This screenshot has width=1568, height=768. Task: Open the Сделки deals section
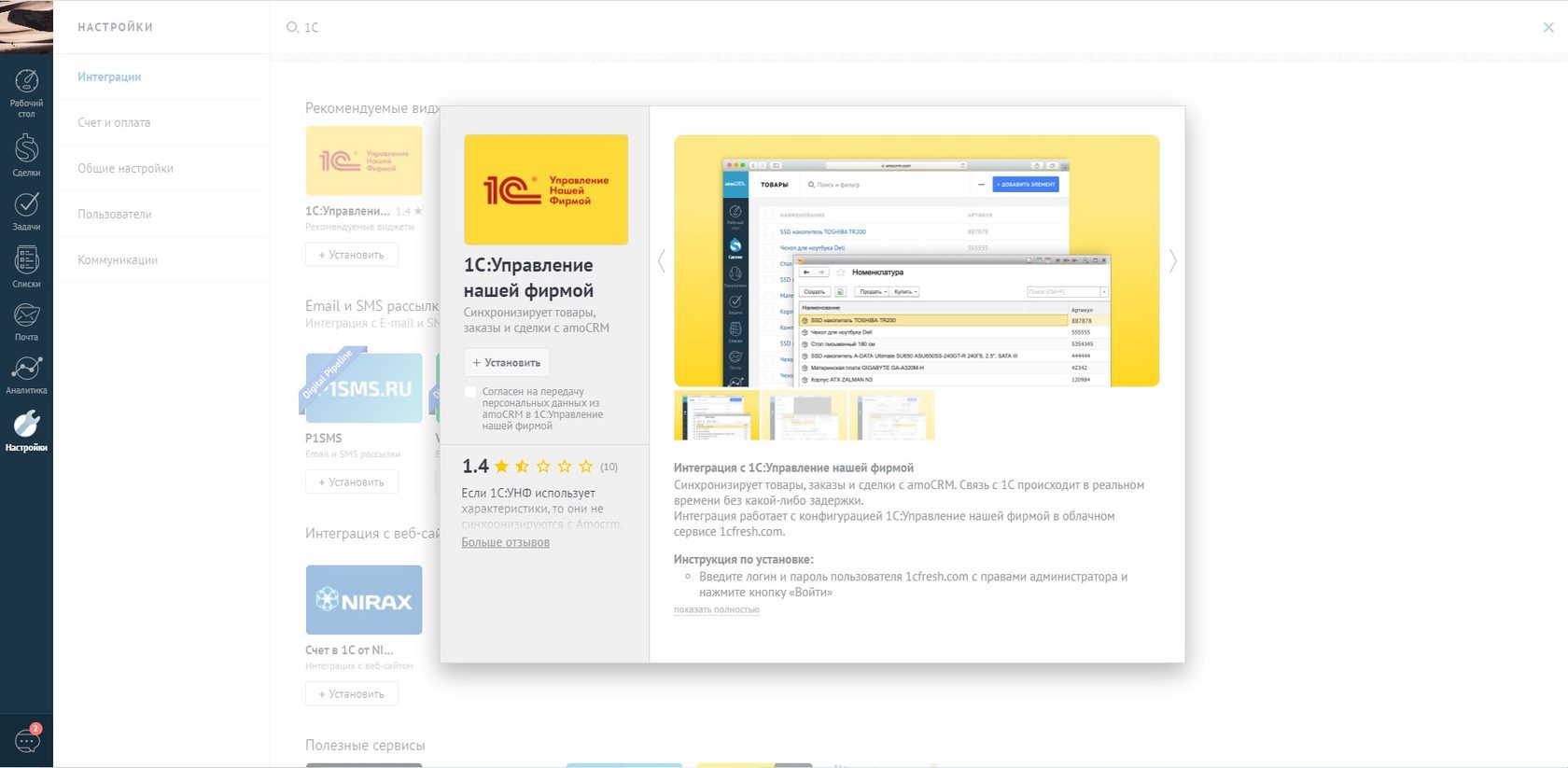tap(26, 155)
